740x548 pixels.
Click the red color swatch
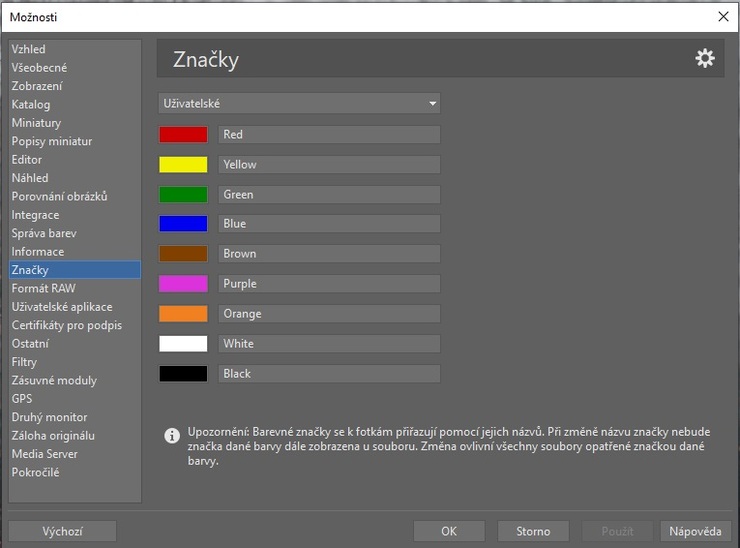point(183,135)
